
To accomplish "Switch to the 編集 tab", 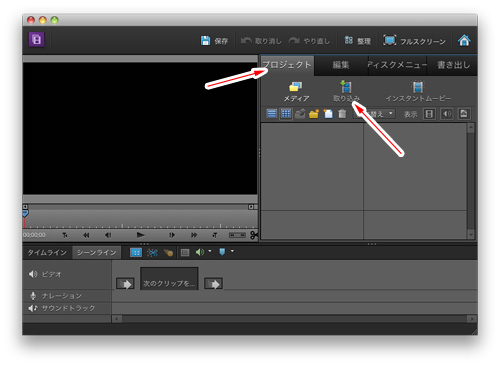I will pyautogui.click(x=341, y=65).
